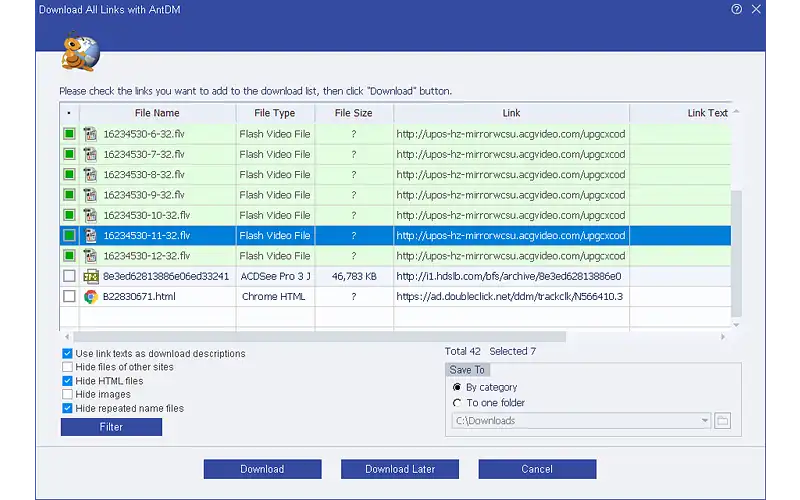Click the Save To group label
Screen dimensions: 800x500
[467, 370]
